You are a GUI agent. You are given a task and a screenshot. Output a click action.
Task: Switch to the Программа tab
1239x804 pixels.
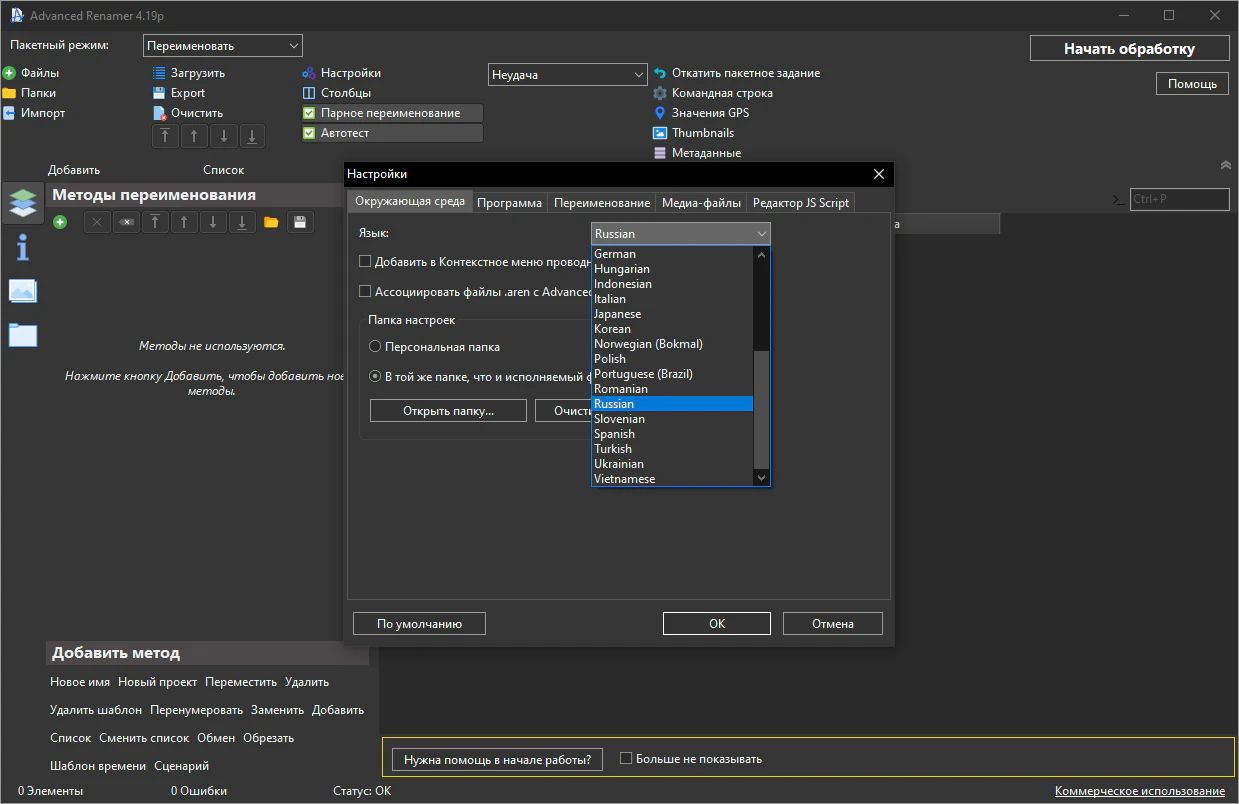509,203
